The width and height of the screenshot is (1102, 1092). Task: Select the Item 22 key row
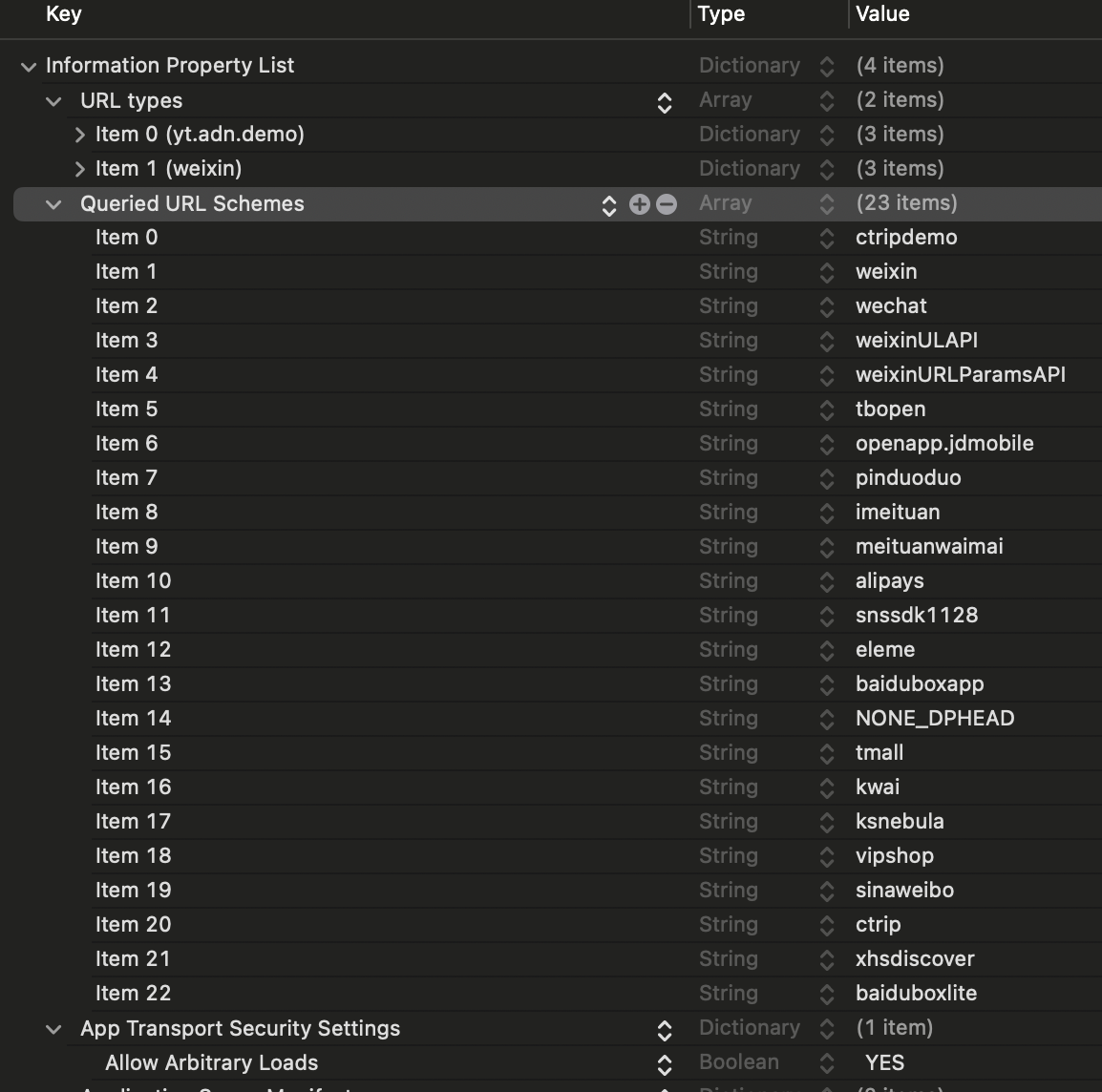133,994
